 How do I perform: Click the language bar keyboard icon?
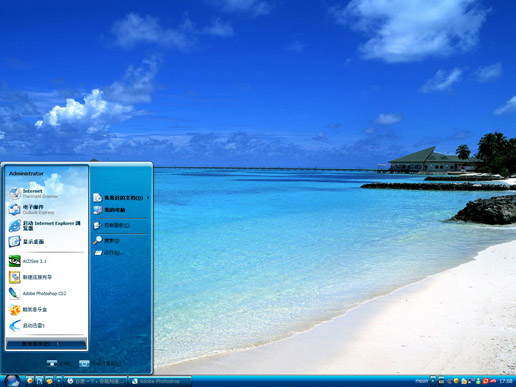(441, 381)
